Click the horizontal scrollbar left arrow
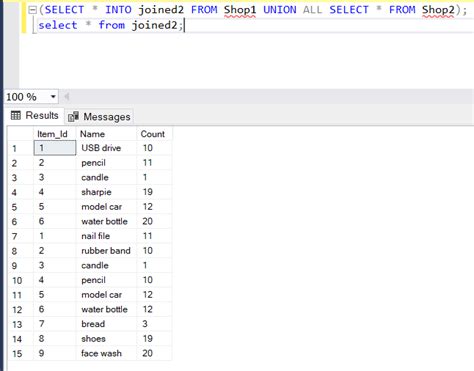The height and width of the screenshot is (371, 474). click(67, 97)
